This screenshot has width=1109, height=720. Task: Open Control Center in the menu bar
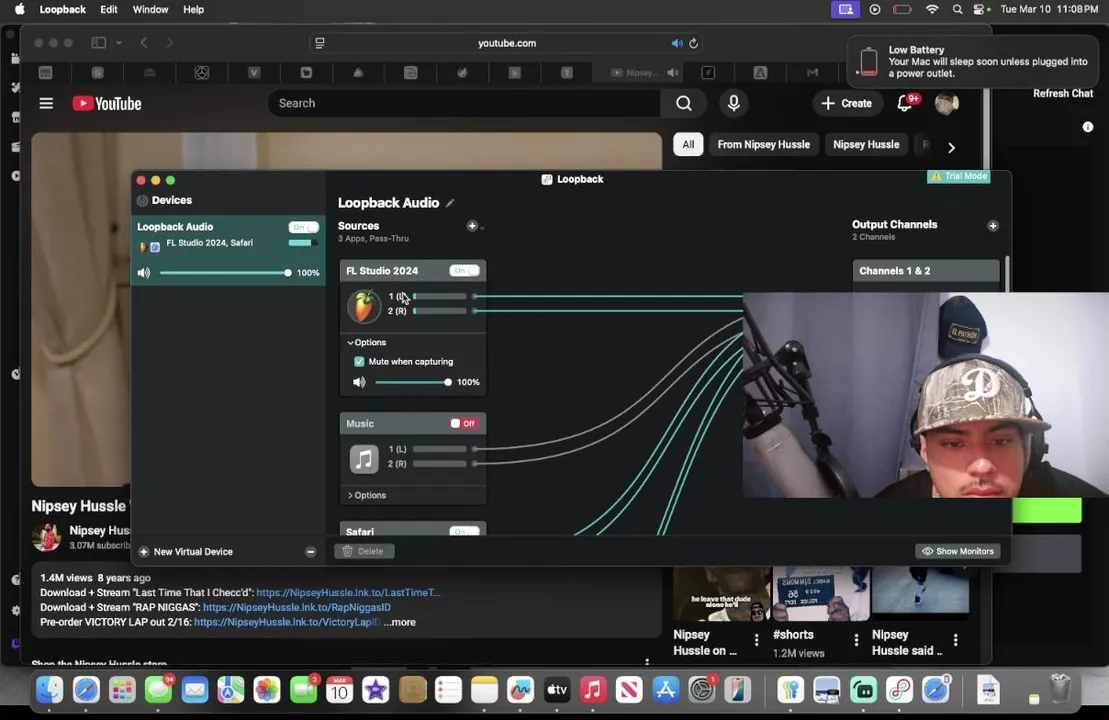(979, 9)
